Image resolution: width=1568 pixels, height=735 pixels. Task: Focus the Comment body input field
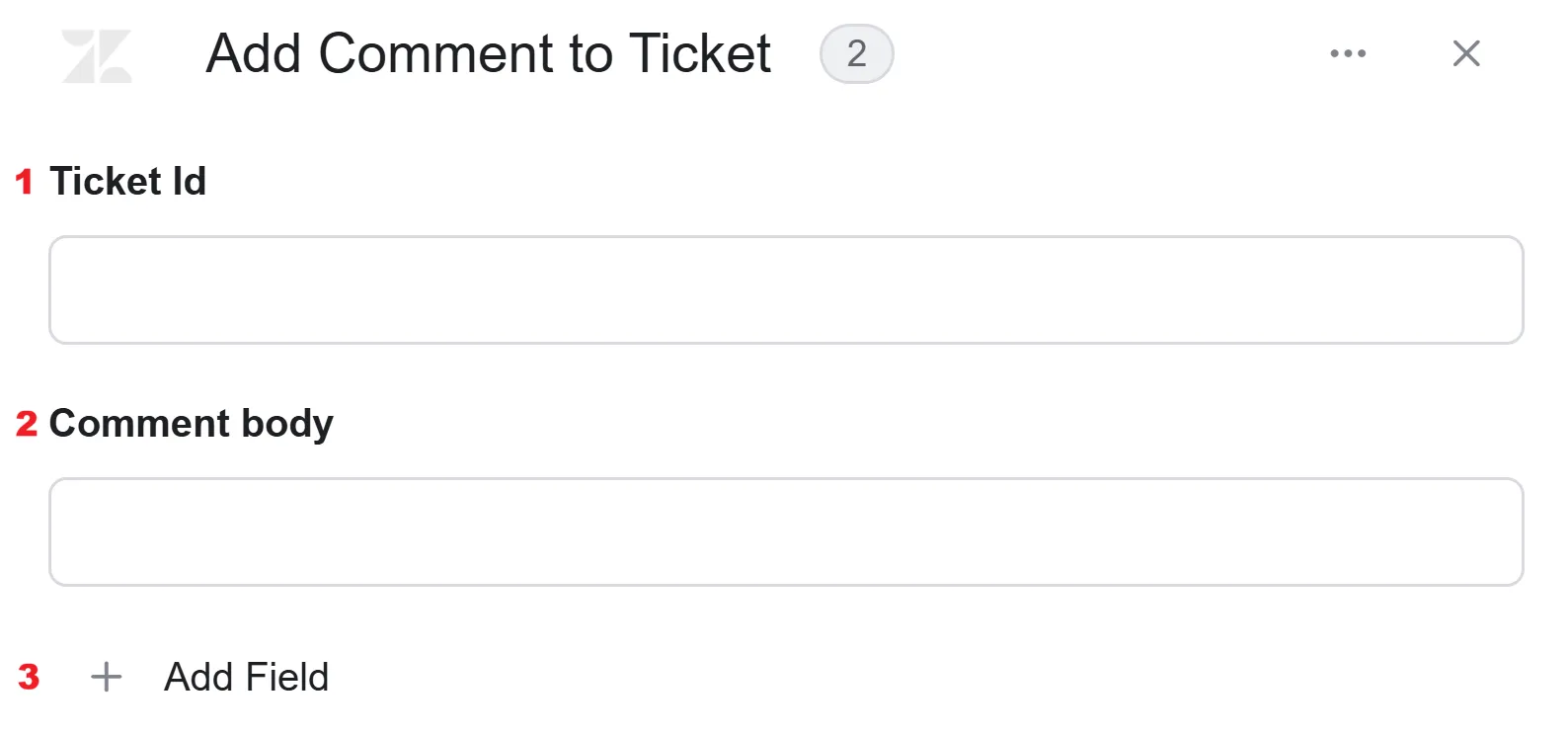pyautogui.click(x=786, y=531)
